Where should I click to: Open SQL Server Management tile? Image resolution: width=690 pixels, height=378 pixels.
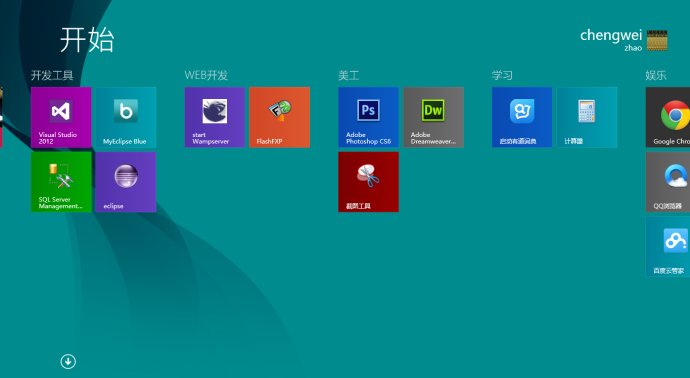pyautogui.click(x=61, y=182)
